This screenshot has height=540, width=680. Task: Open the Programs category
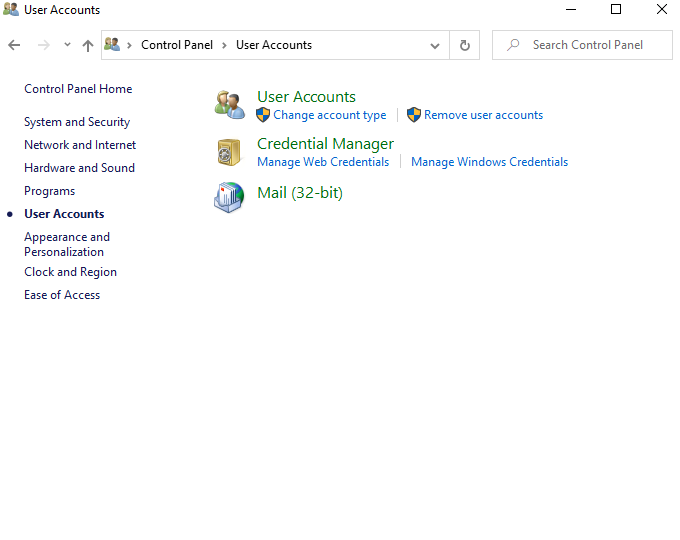[x=49, y=191]
